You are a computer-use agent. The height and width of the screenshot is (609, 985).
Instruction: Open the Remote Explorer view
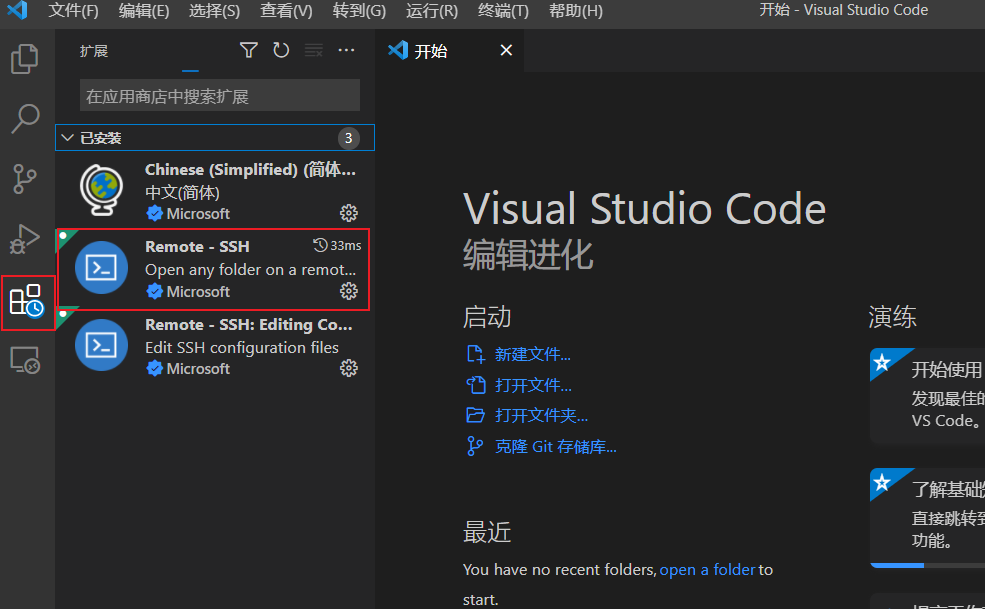coord(25,361)
